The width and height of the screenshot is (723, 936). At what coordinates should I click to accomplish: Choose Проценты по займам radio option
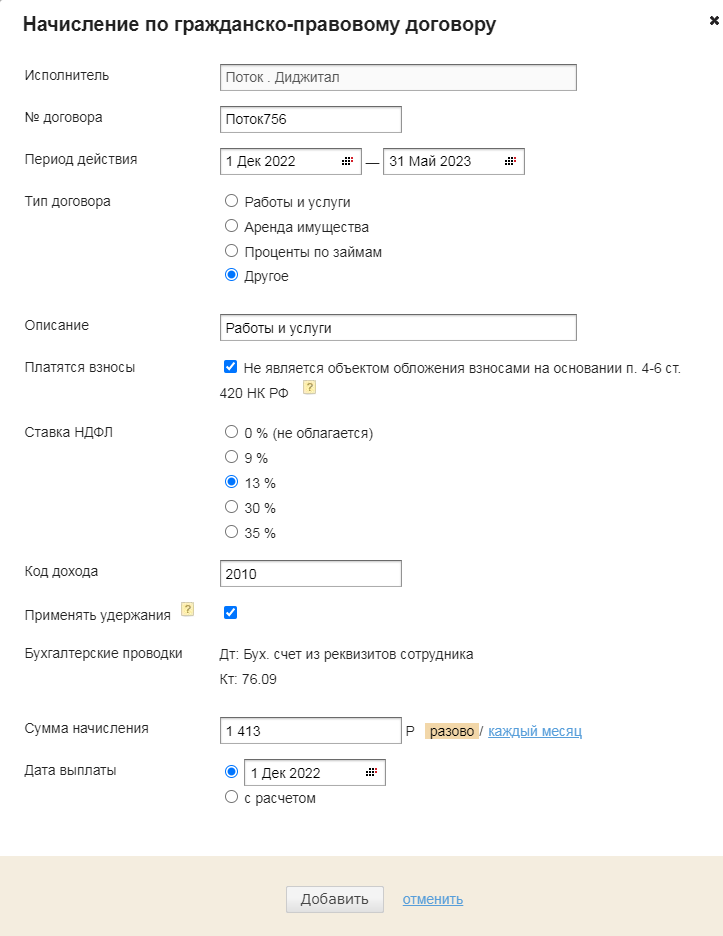click(x=231, y=251)
